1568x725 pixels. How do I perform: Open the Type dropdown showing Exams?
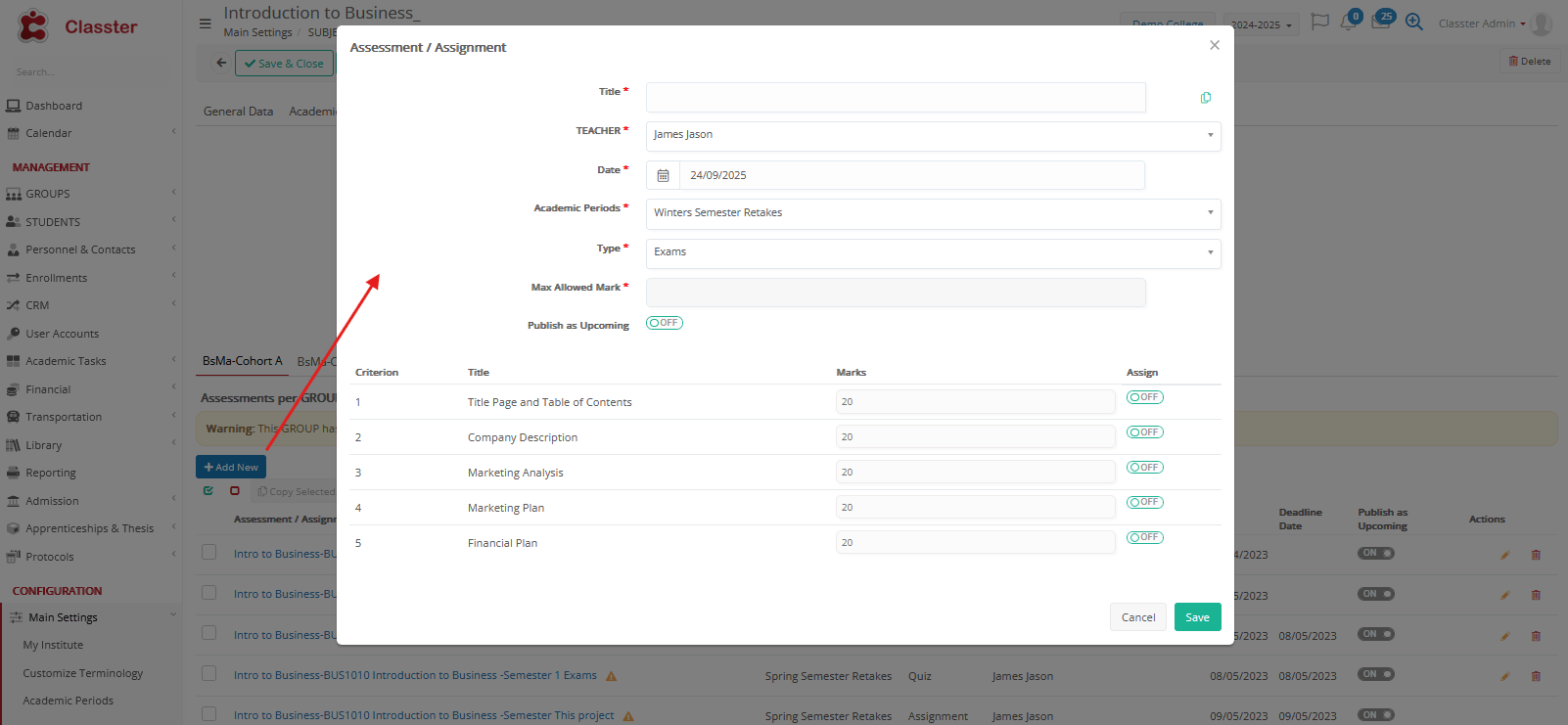pyautogui.click(x=932, y=252)
